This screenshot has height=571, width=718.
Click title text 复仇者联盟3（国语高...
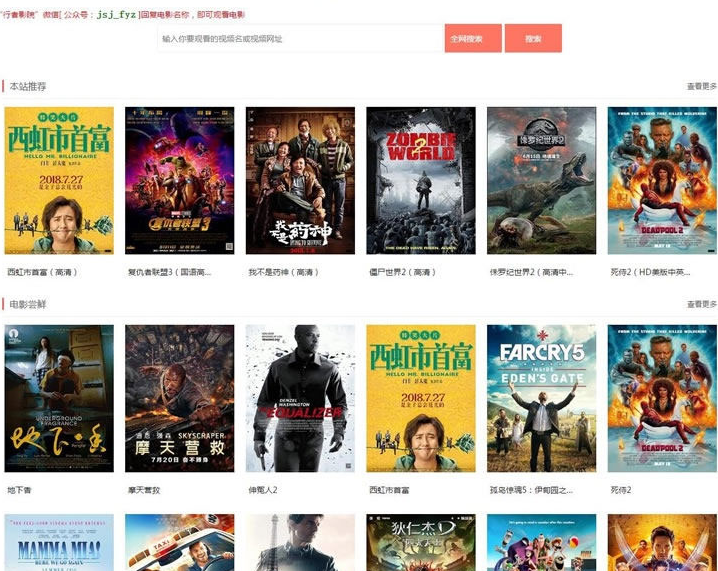[x=169, y=272]
